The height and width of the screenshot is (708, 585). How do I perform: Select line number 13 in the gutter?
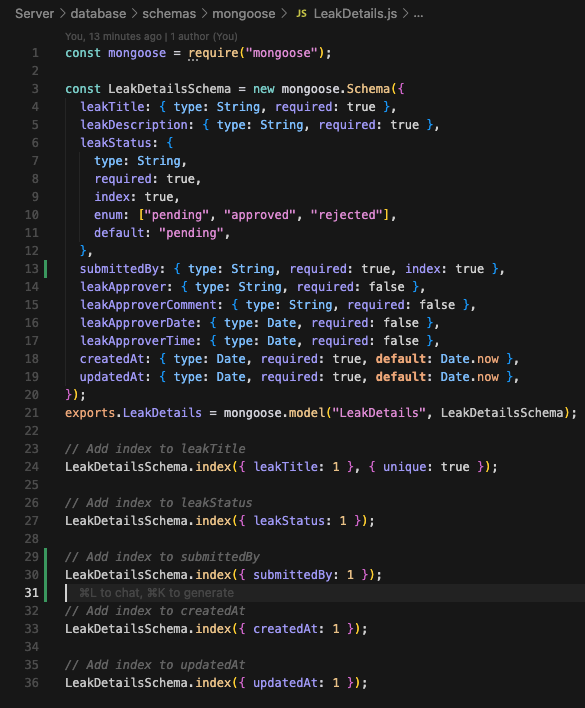tap(32, 269)
